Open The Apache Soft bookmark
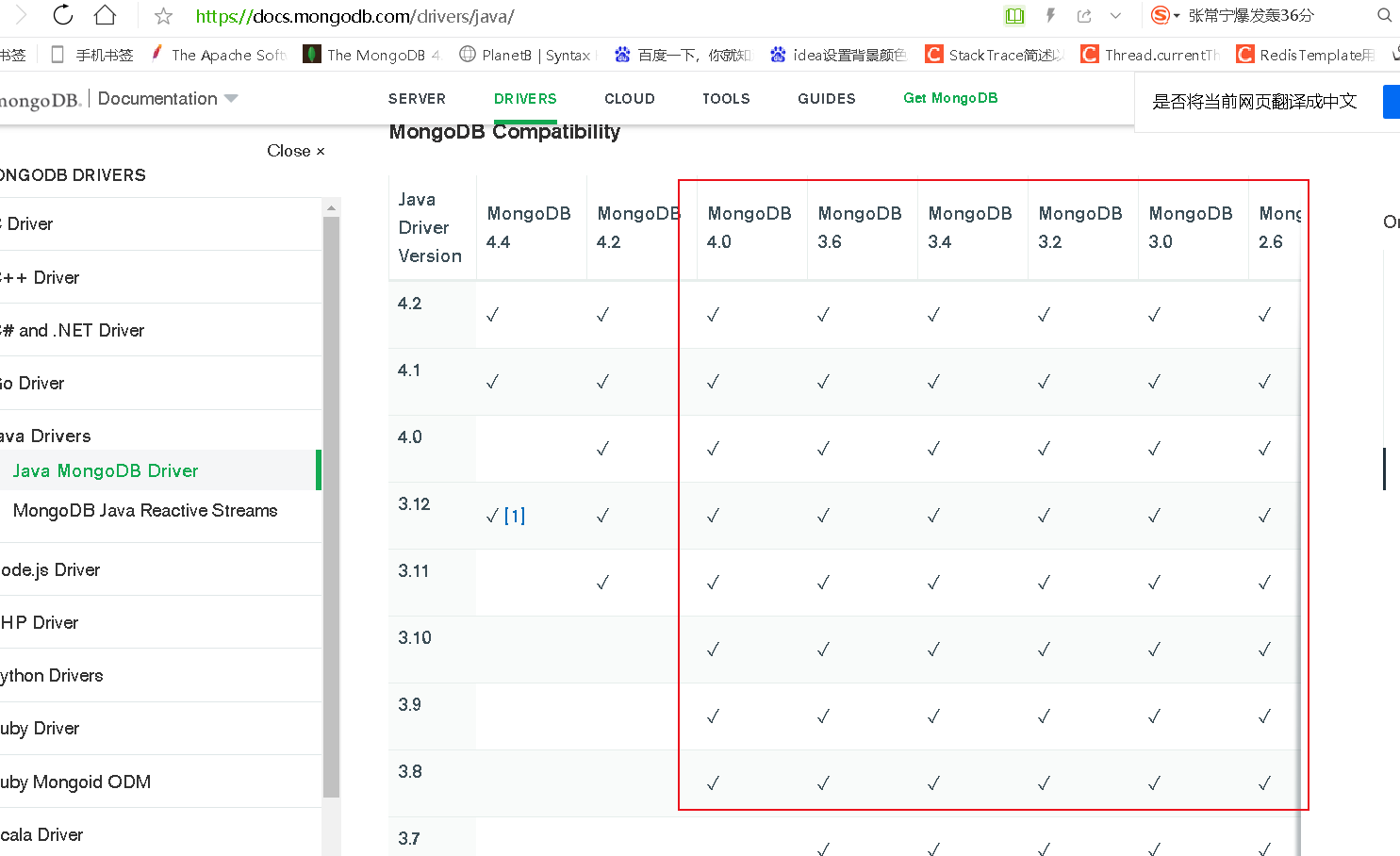1400x856 pixels. 218,55
